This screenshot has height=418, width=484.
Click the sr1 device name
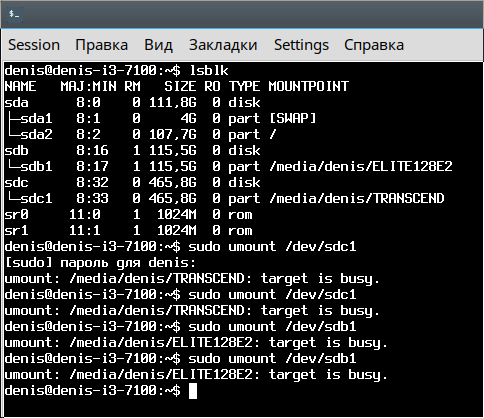point(16,230)
